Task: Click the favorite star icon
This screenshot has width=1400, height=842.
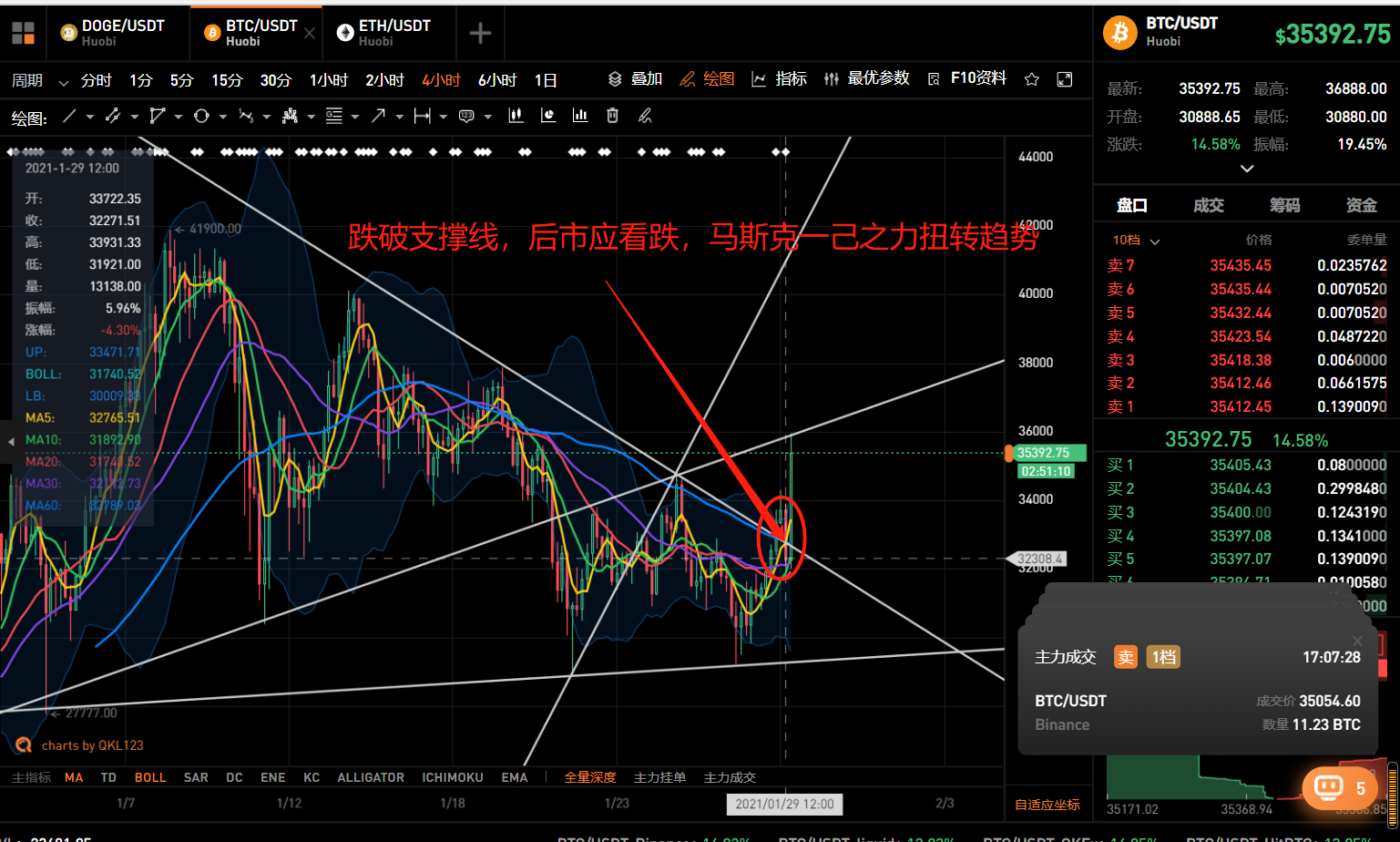Action: click(1031, 79)
